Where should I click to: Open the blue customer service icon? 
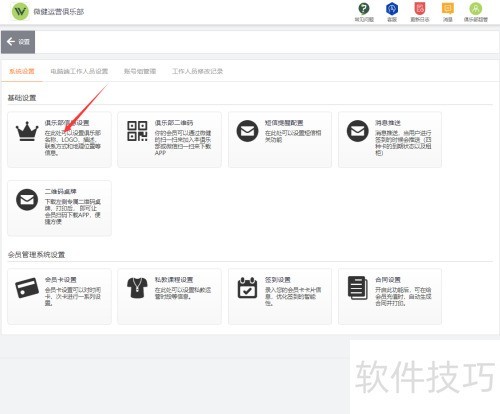[392, 9]
